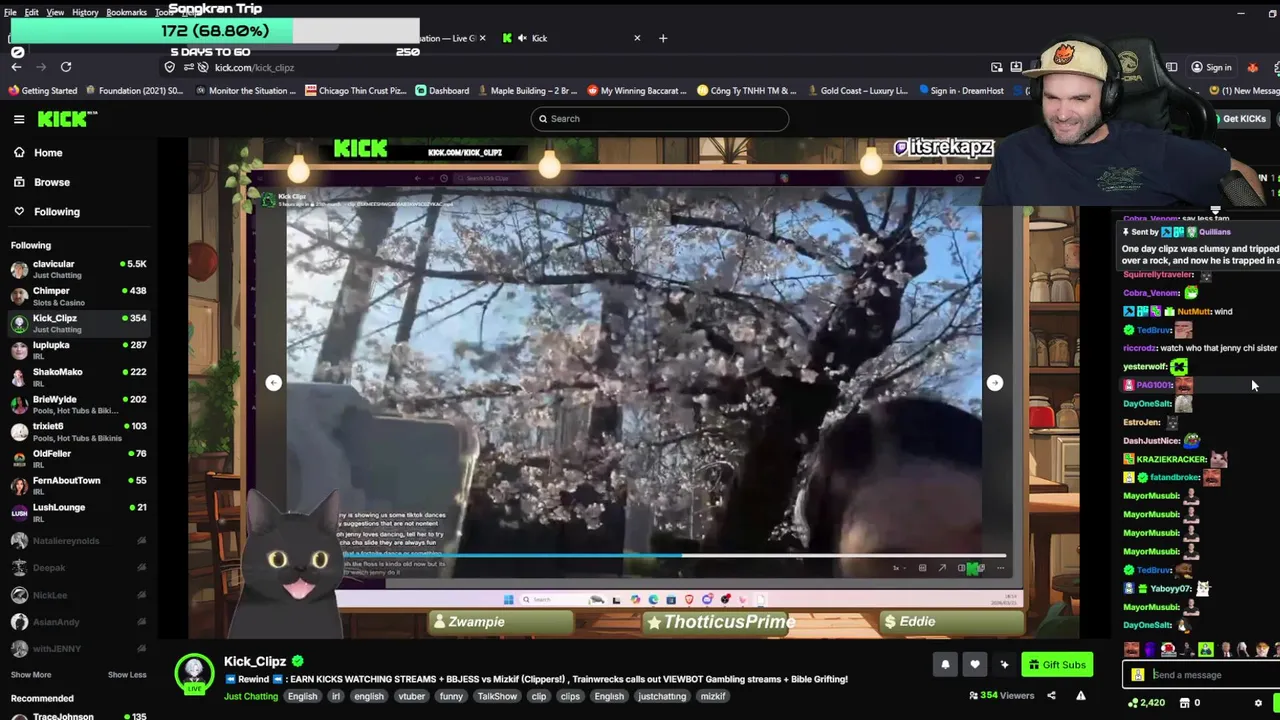Click the Kick_Clipz channel avatar below video
Viewport: 1280px width, 720px height.
click(194, 674)
